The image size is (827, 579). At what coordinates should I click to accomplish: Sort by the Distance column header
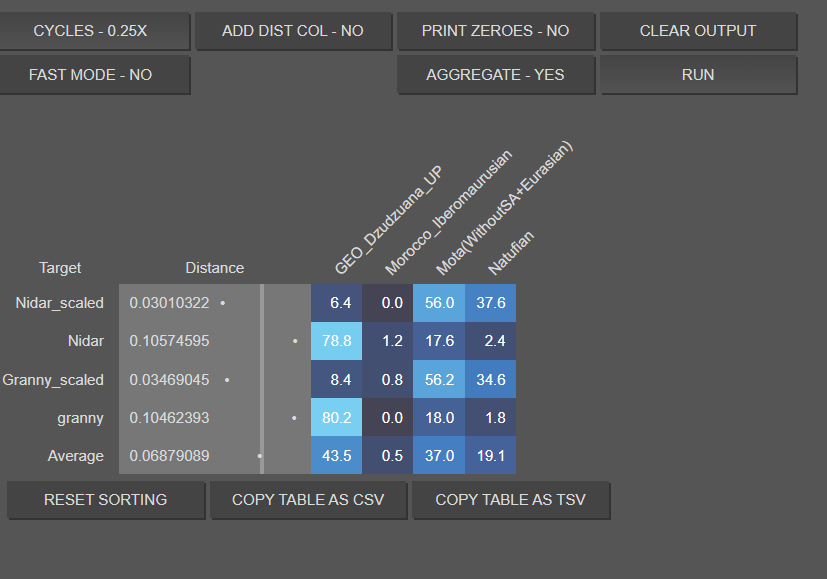coord(215,268)
